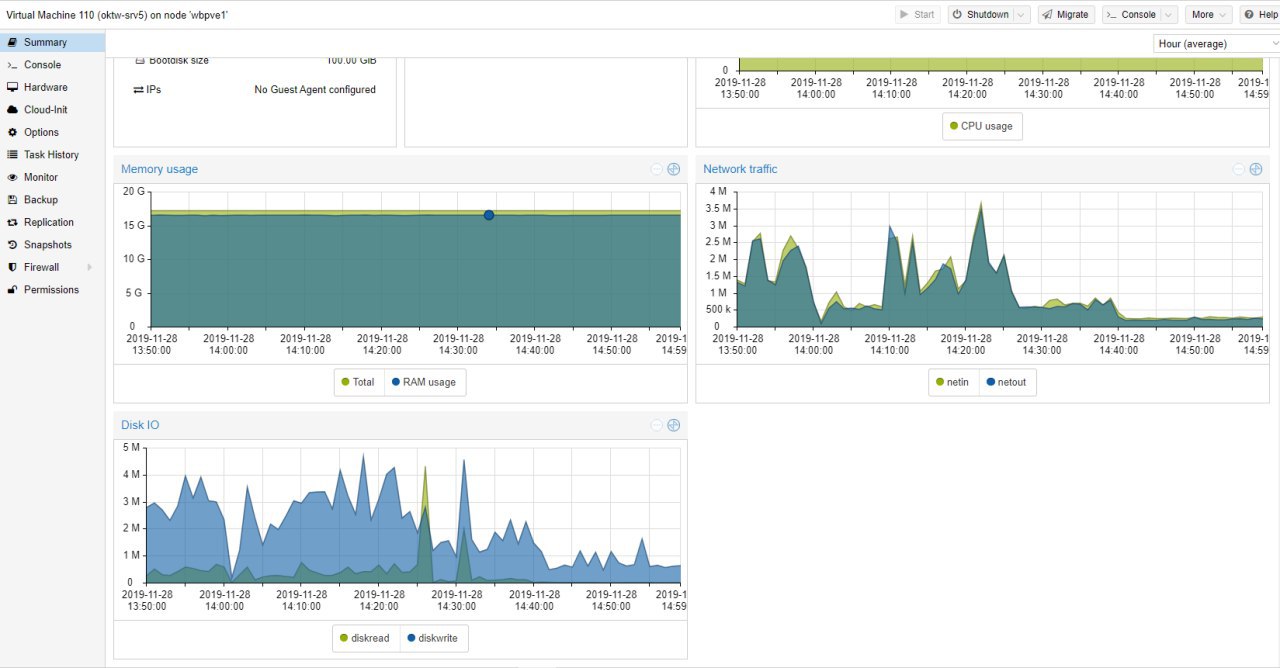
Task: Open the Summary sidebar item
Action: tap(52, 42)
